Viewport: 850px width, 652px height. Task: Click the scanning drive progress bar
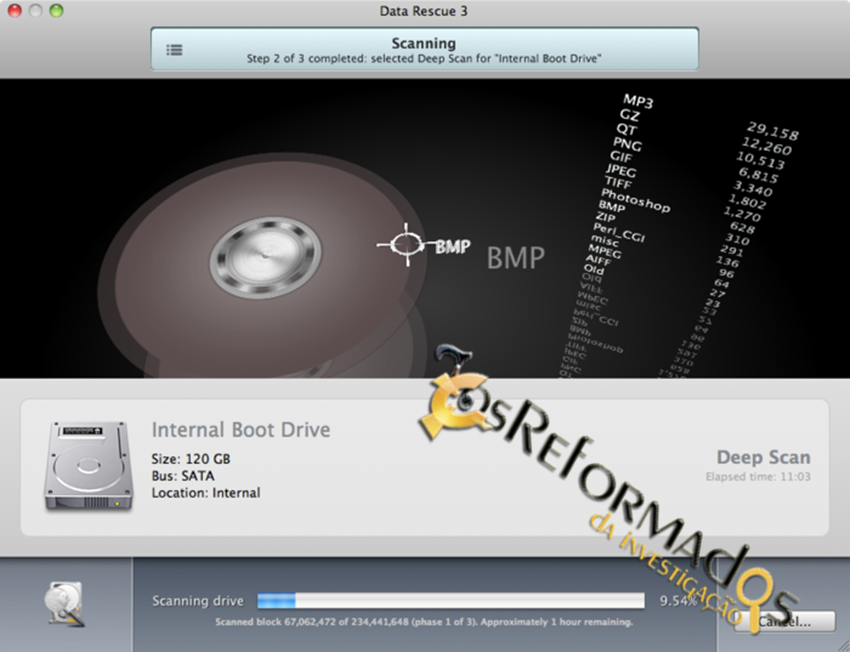[x=450, y=601]
